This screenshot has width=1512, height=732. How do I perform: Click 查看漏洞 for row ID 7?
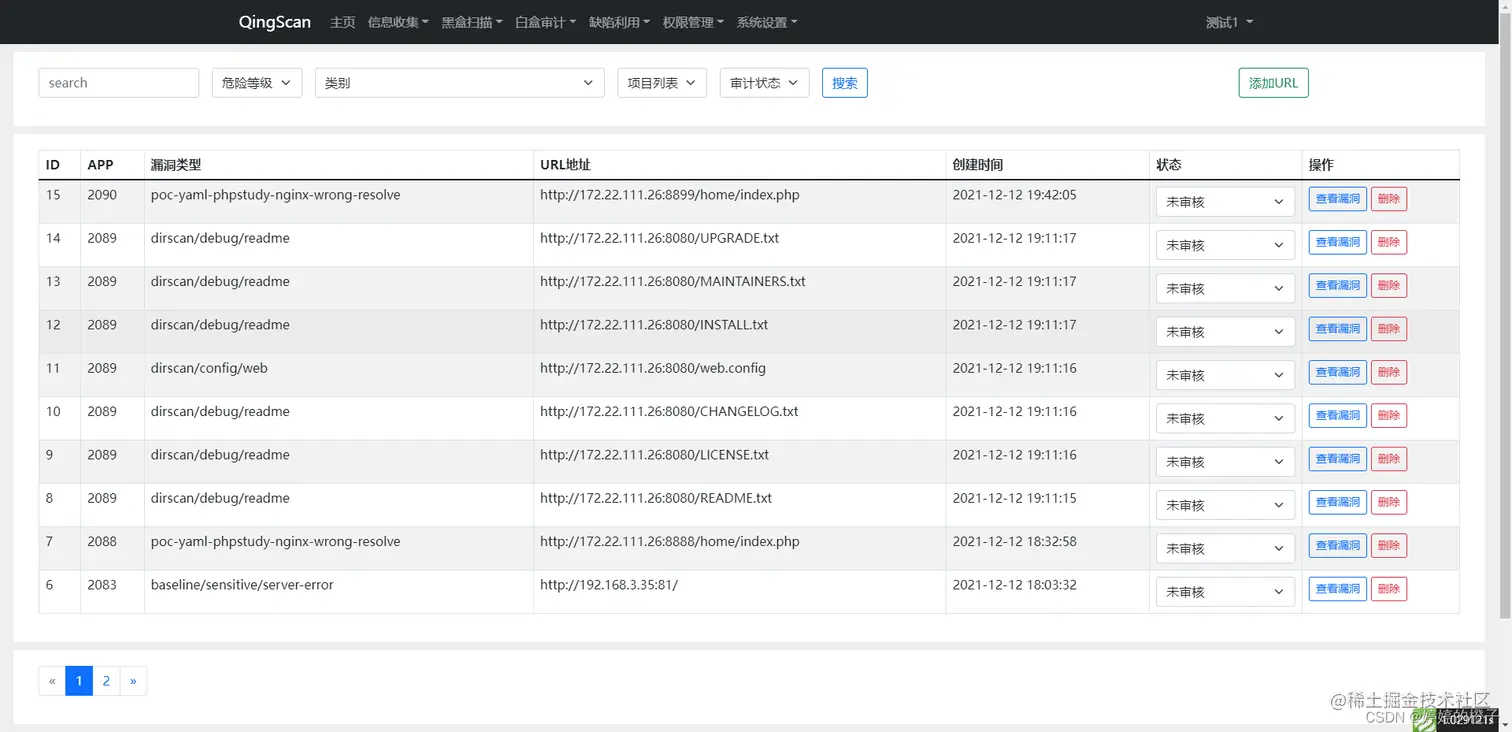tap(1338, 545)
